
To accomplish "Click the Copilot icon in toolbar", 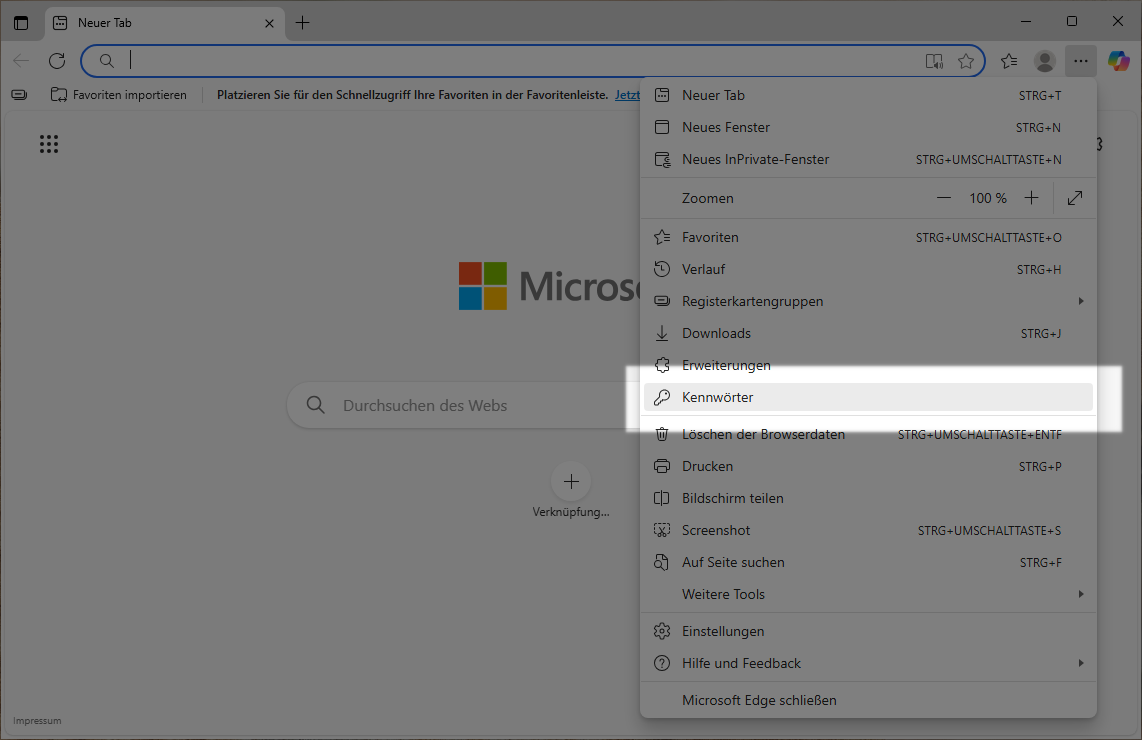I will tap(1118, 61).
